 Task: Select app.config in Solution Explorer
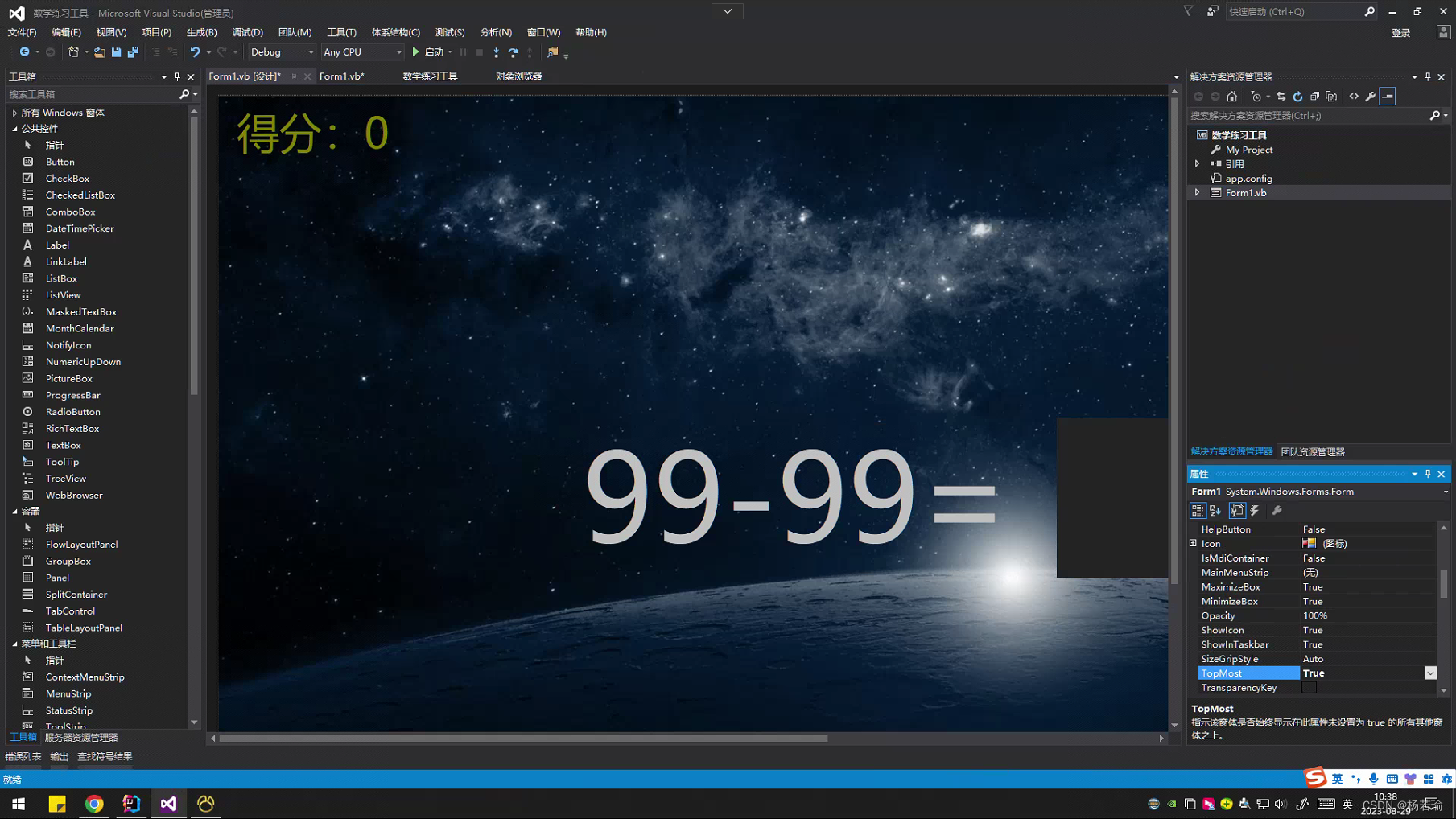tap(1248, 179)
